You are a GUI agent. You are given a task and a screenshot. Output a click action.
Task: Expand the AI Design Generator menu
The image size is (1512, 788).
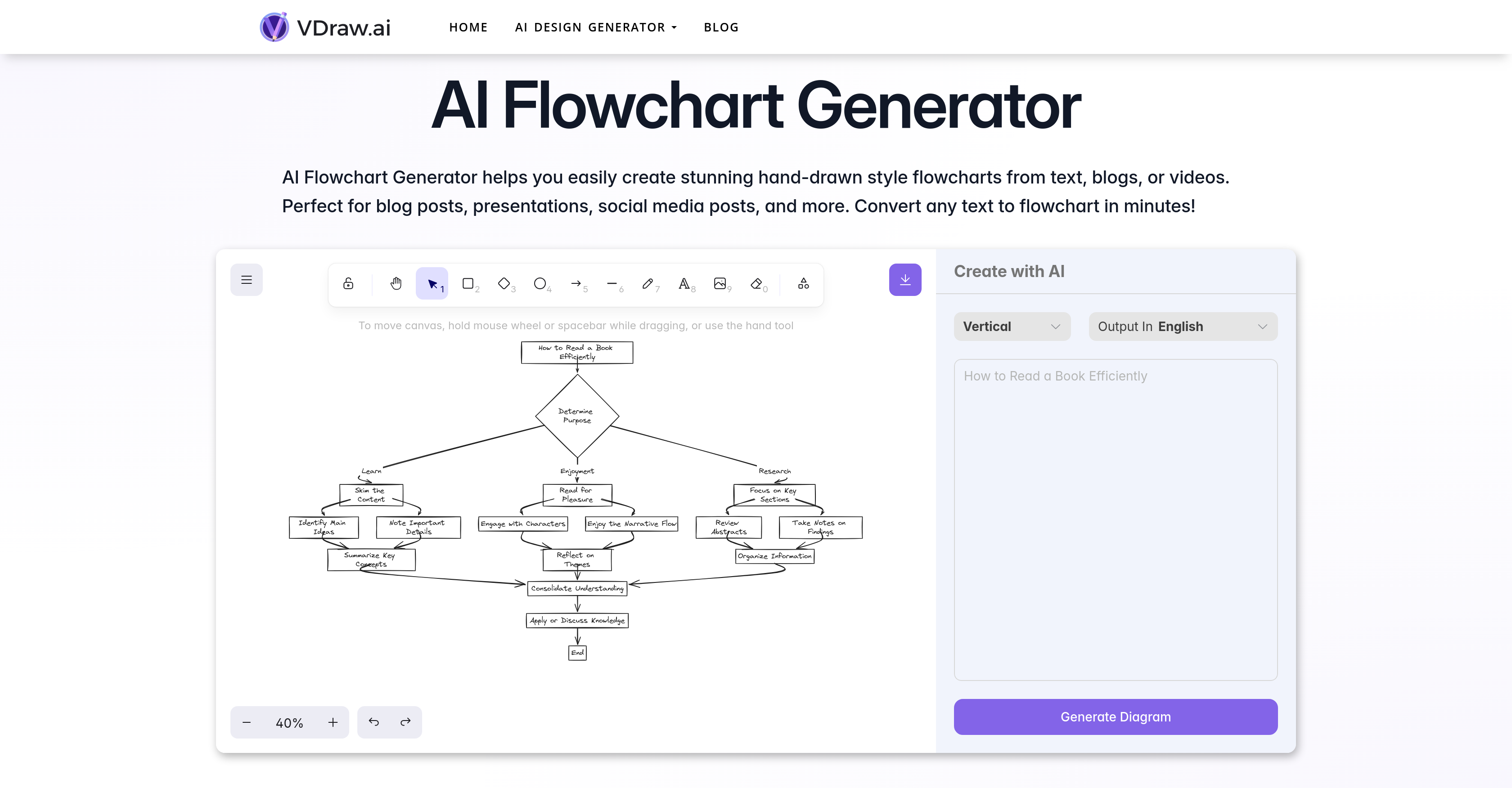[595, 27]
